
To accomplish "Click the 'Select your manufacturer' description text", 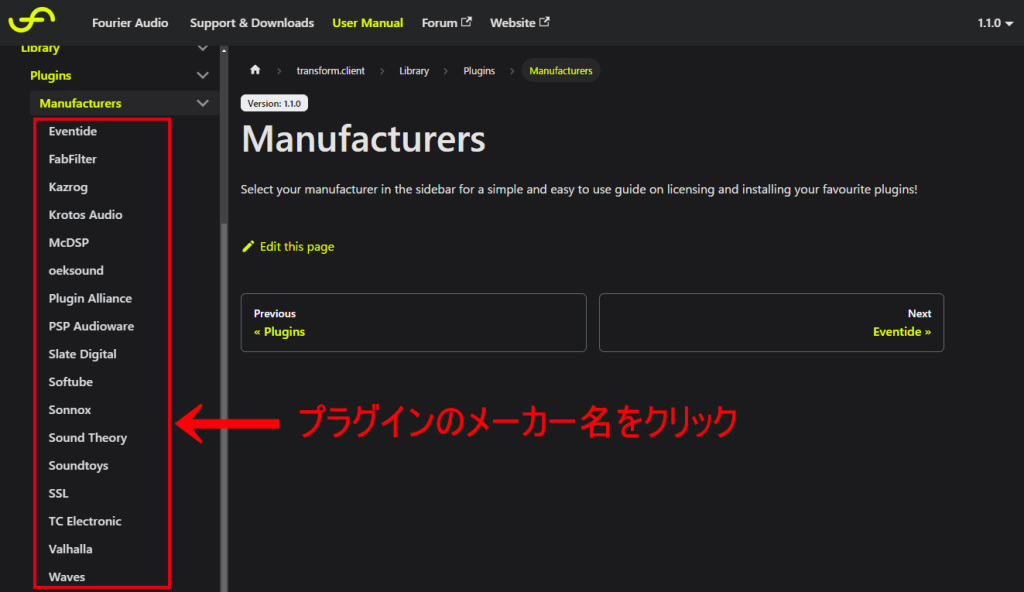I will tap(579, 189).
